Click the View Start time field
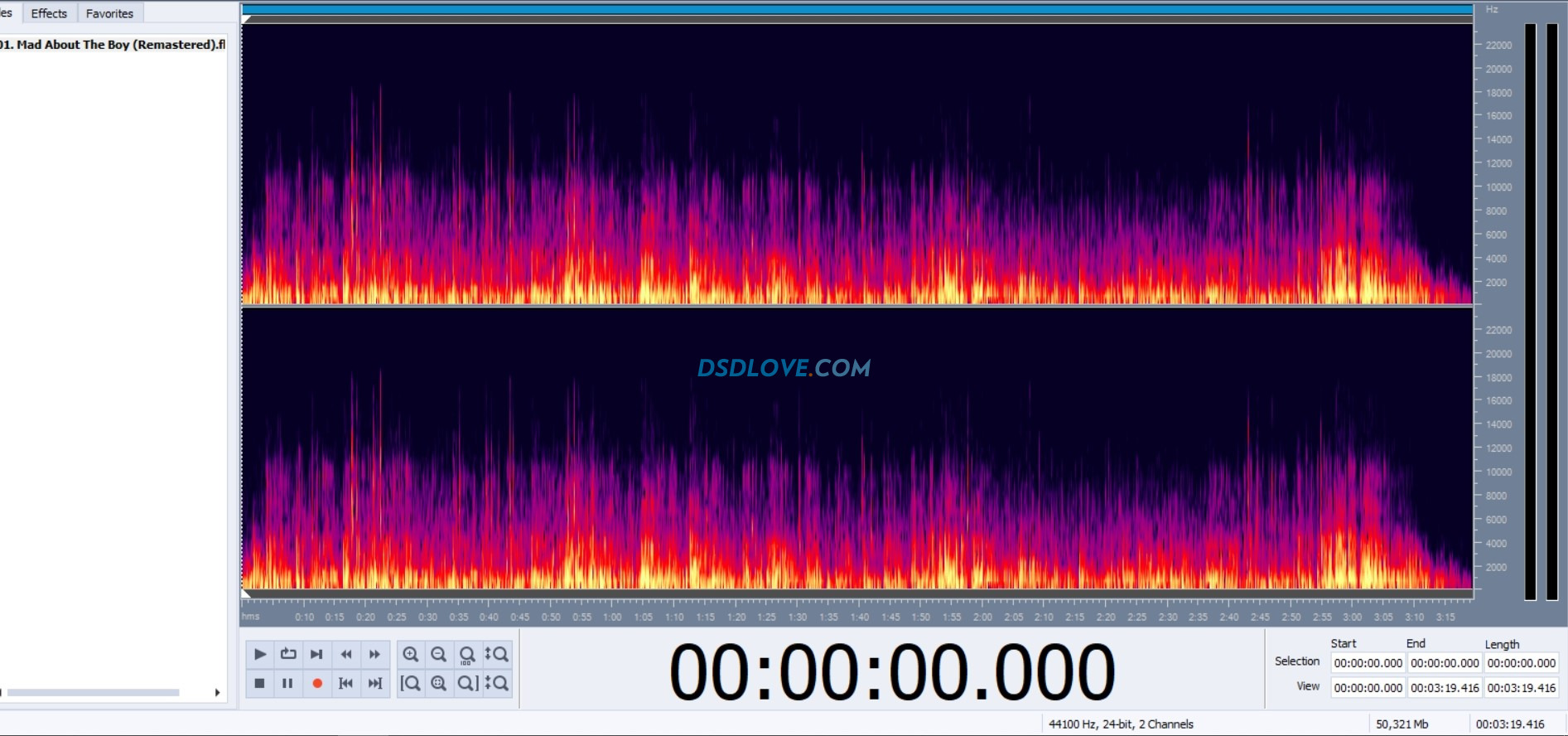The image size is (1568, 736). (1368, 687)
